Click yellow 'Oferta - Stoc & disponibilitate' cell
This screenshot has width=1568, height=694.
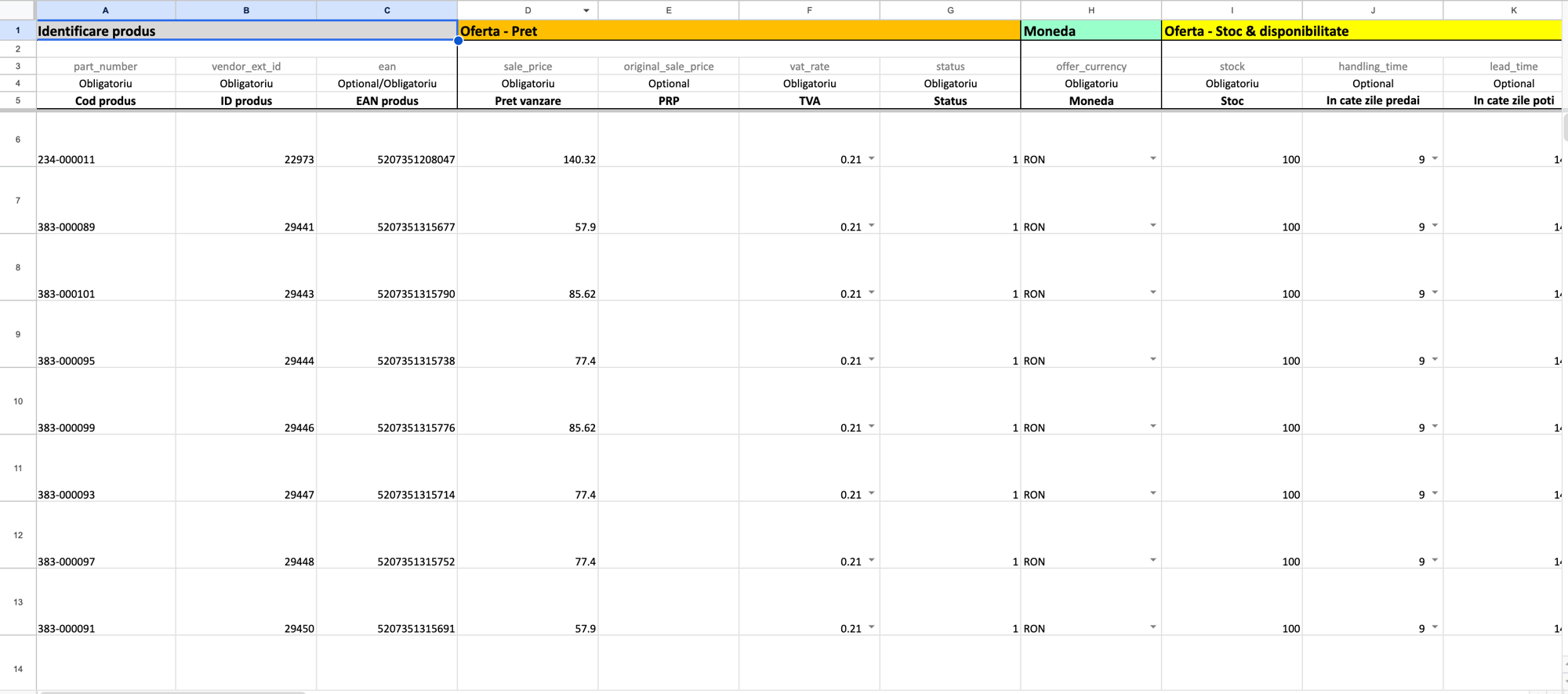1360,31
